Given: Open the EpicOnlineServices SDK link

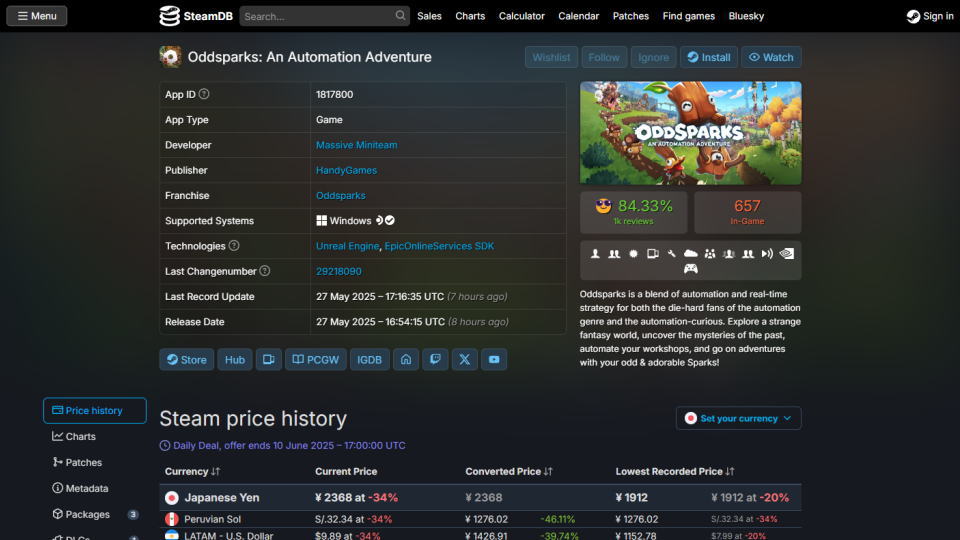Looking at the screenshot, I should (x=439, y=246).
